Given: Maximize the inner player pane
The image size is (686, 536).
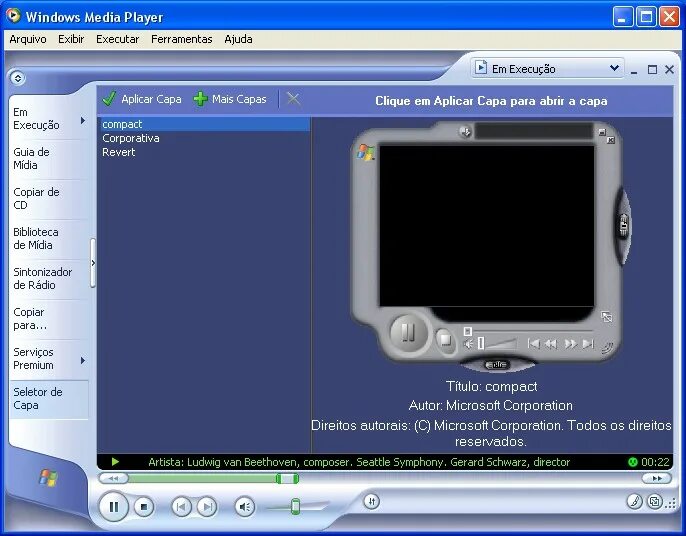Looking at the screenshot, I should click(x=652, y=70).
